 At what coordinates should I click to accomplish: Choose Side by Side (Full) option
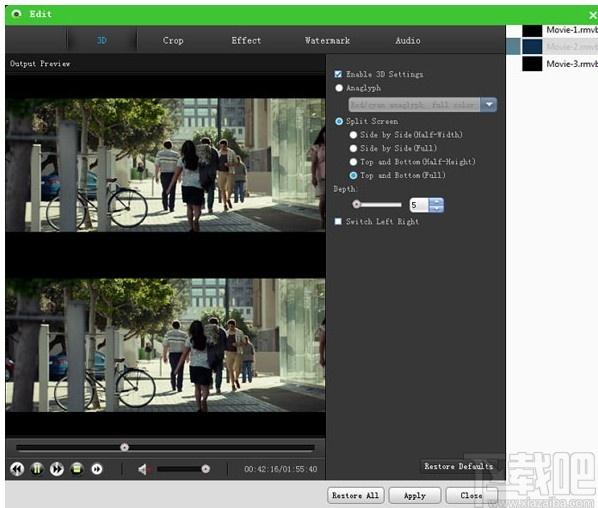click(353, 148)
